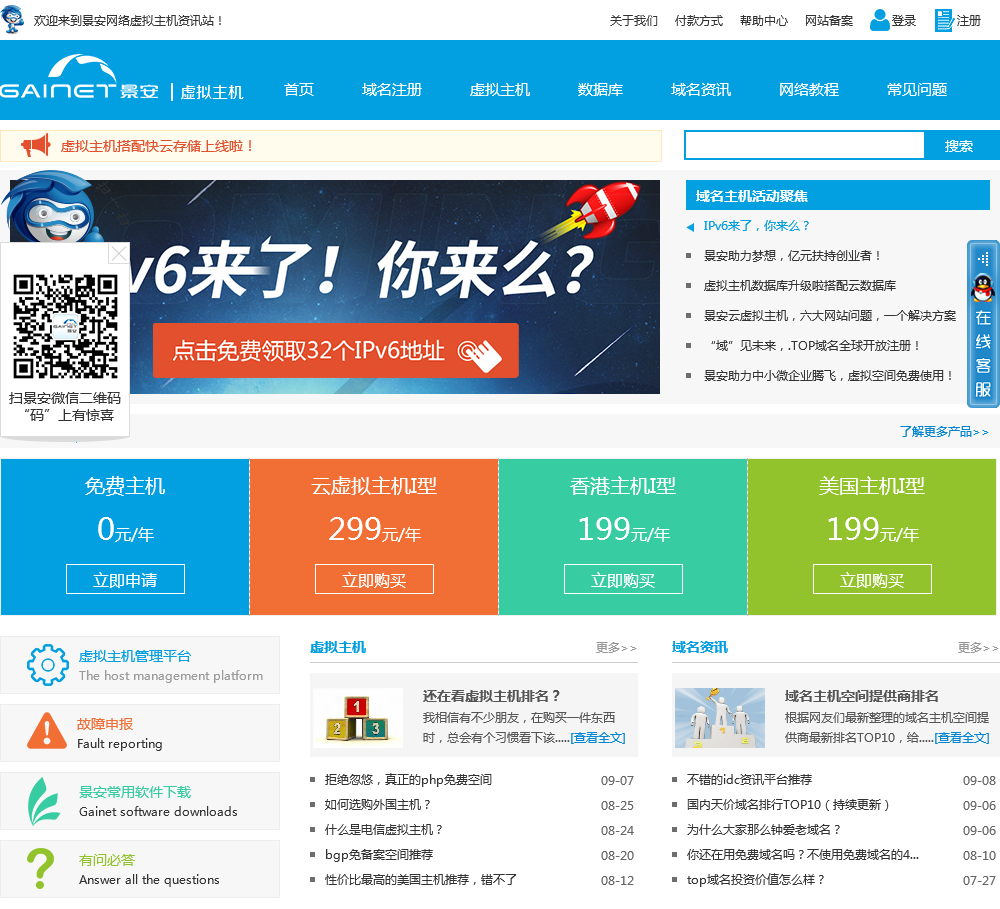Open 景安云虚拟主机，六大网站问题 item
The image size is (1000, 909).
coord(830,316)
